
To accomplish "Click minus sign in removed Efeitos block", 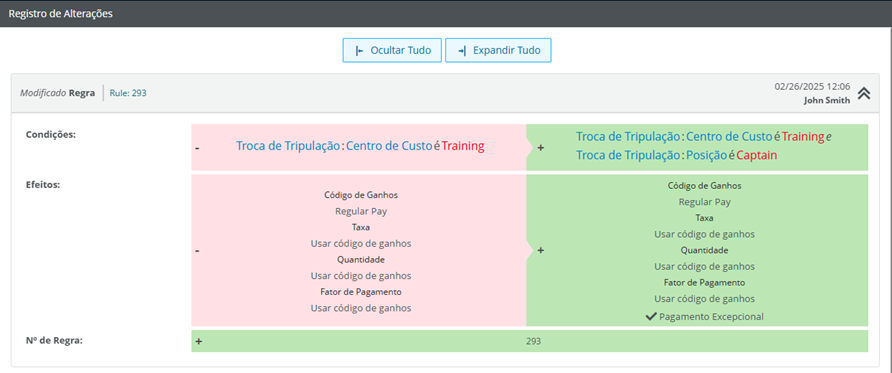I will [x=197, y=250].
